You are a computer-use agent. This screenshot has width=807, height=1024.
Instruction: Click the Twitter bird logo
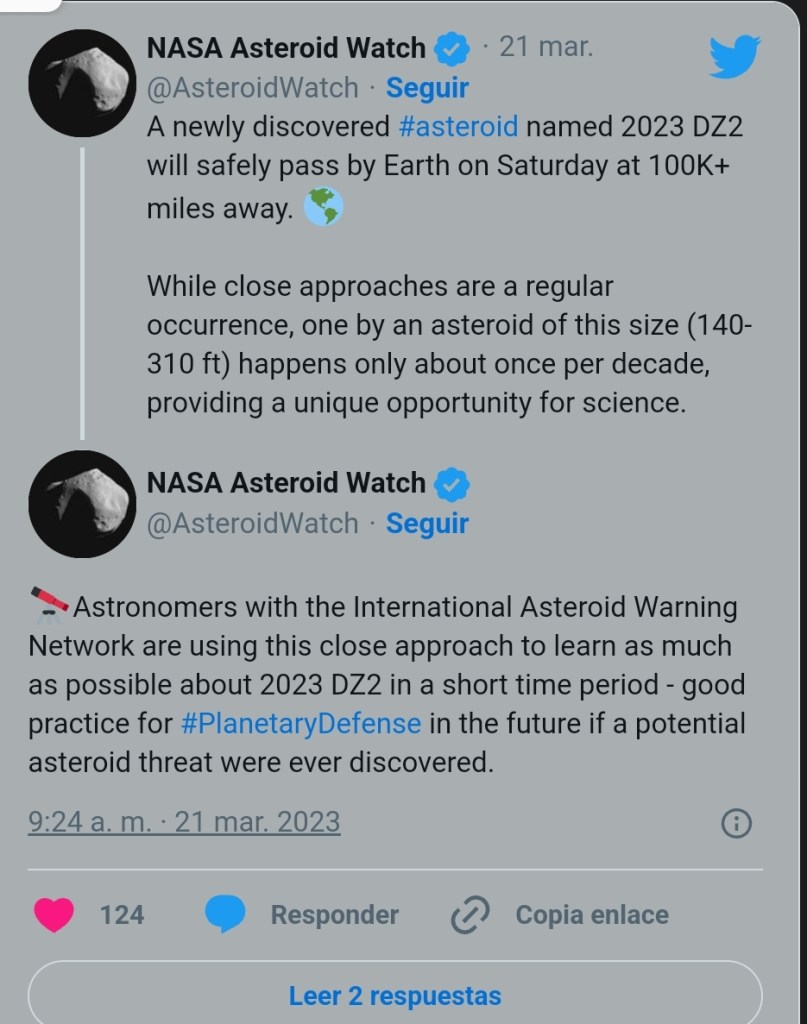point(735,57)
